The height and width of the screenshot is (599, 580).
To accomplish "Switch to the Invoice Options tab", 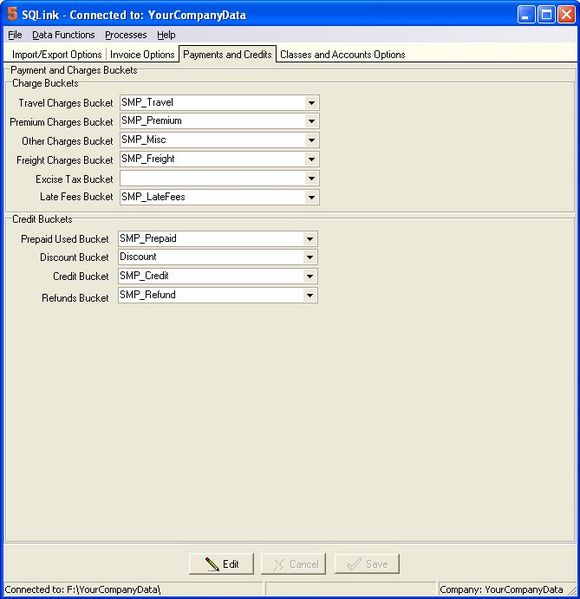I will tap(142, 55).
